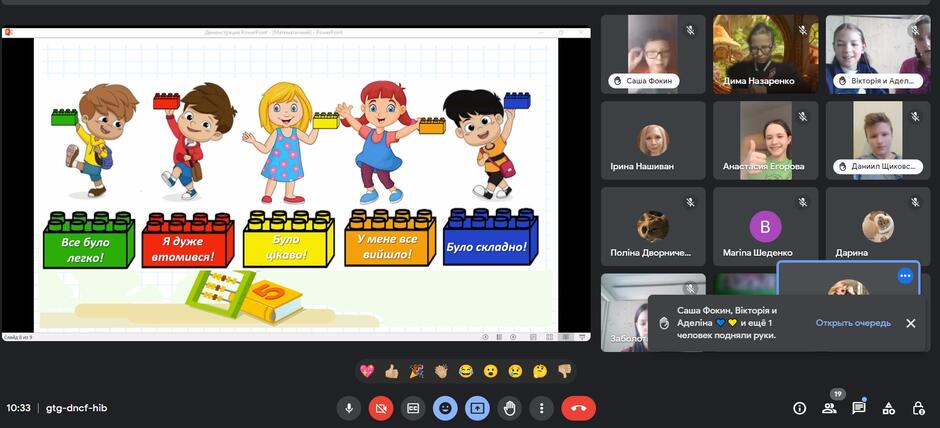Open the activities panel

[888, 408]
